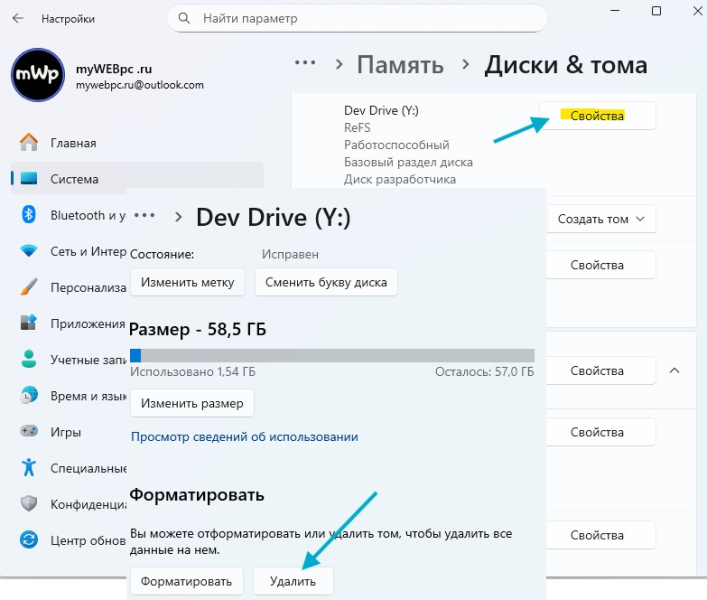Image resolution: width=707 pixels, height=600 pixels.
Task: Click Свойства button beside collapse chevron
Action: click(601, 371)
